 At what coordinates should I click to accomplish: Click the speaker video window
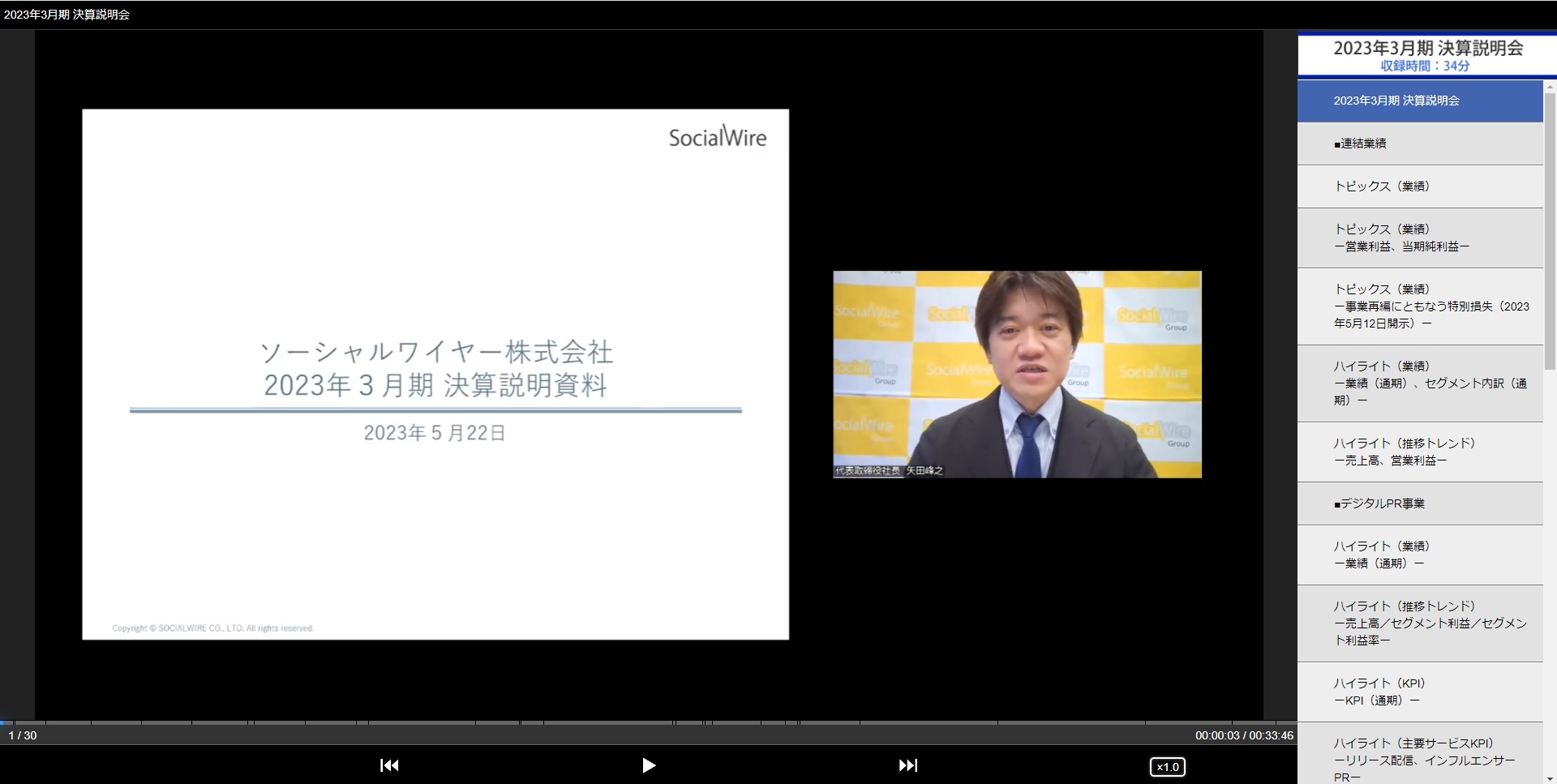pyautogui.click(x=1017, y=375)
